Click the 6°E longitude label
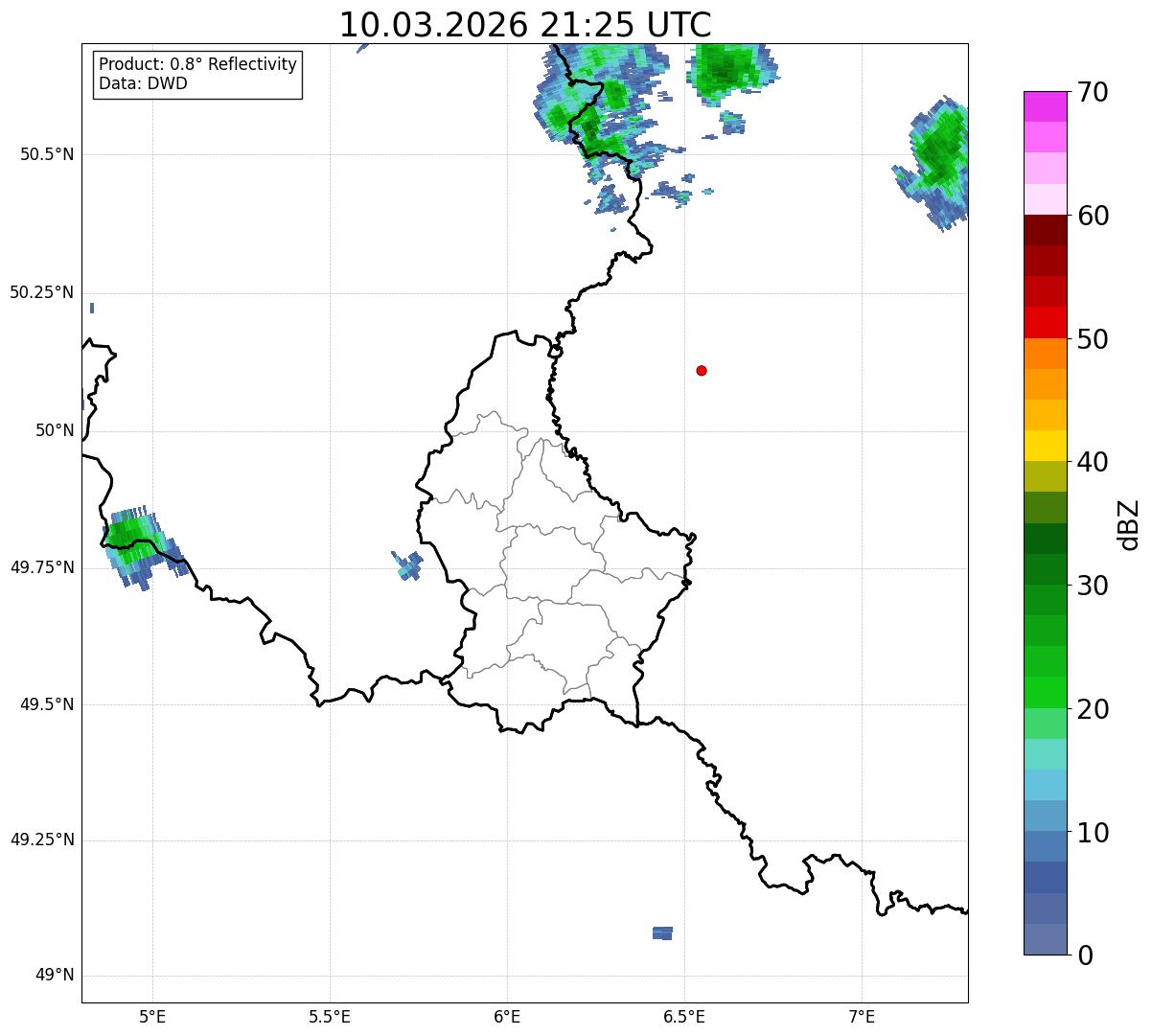1152x1036 pixels. 507,1016
